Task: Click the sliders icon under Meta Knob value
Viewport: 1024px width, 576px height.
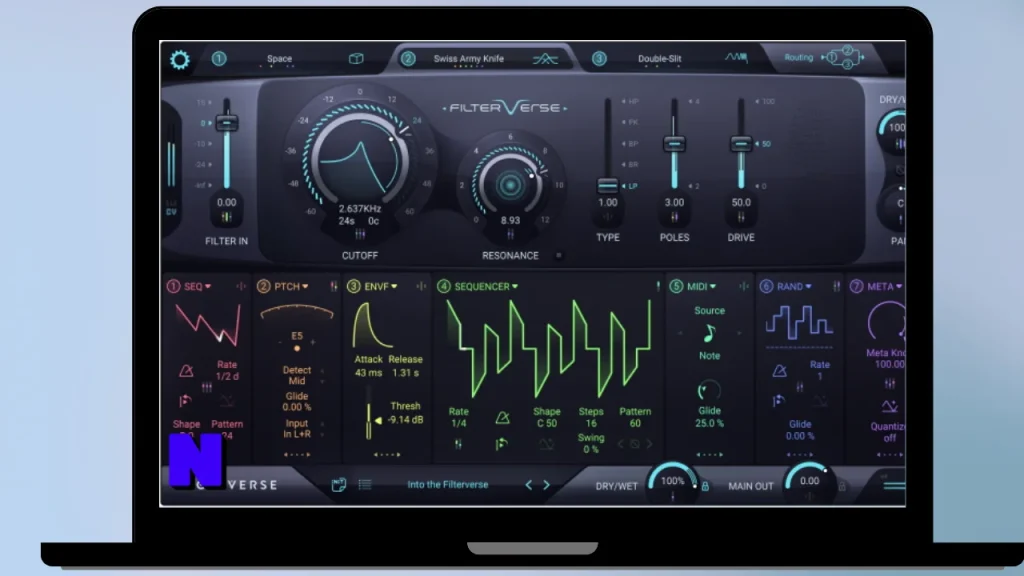Action: tap(889, 383)
